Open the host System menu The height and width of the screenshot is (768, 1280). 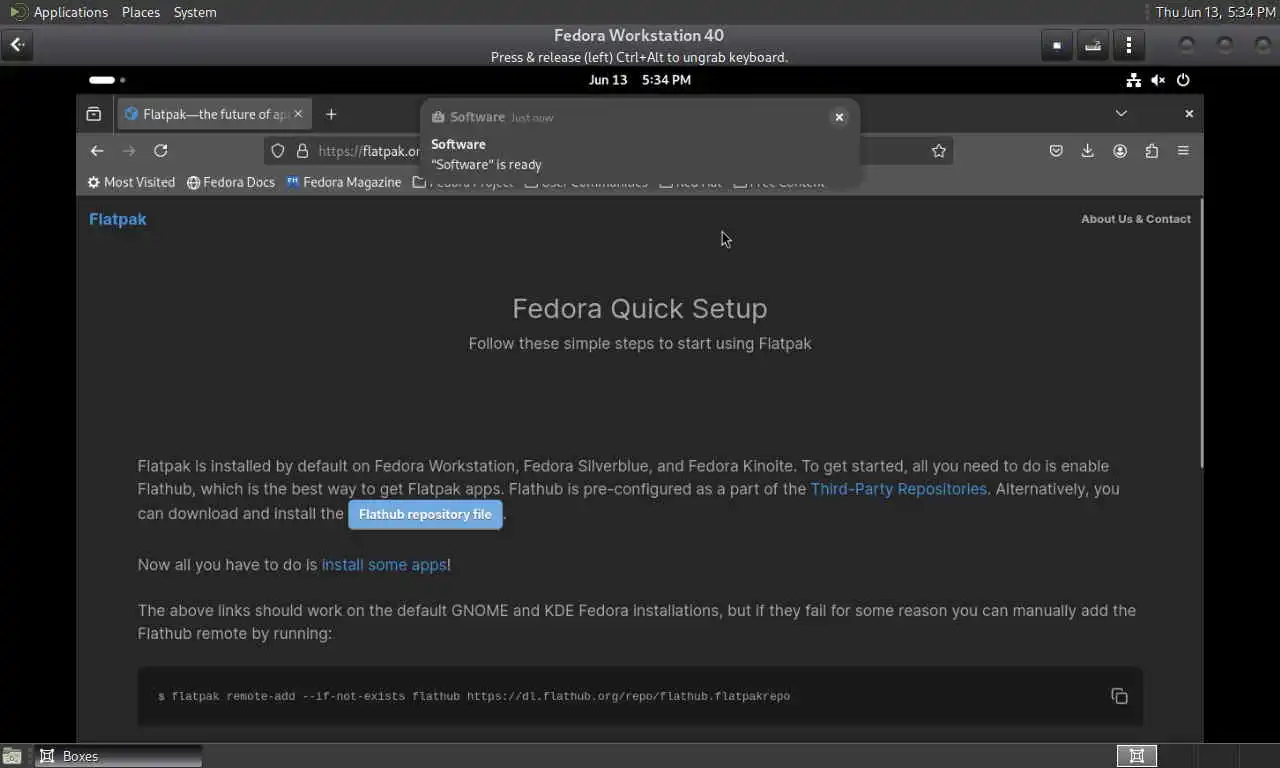click(x=195, y=12)
